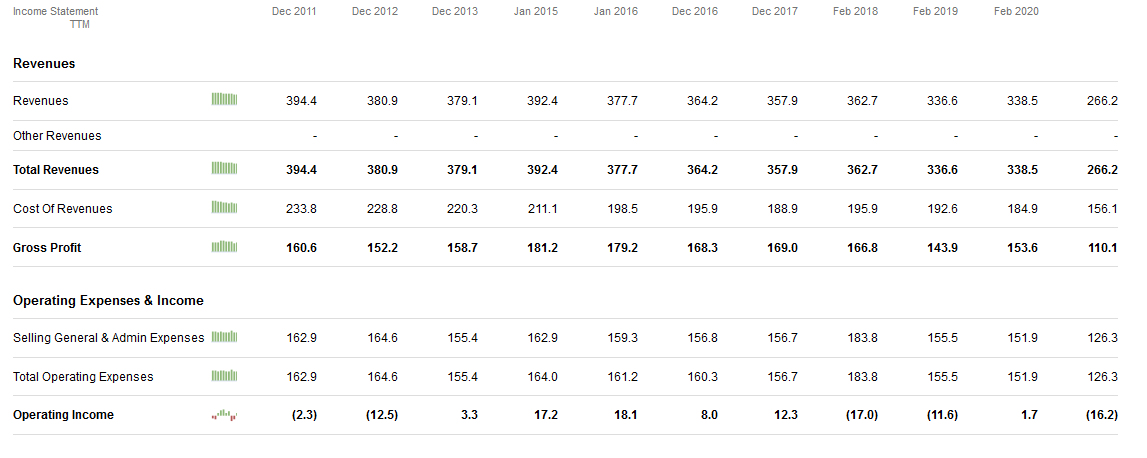Click the Selling General & Admin Expenses label
Screen dimensions: 1147x458
pyautogui.click(x=108, y=338)
